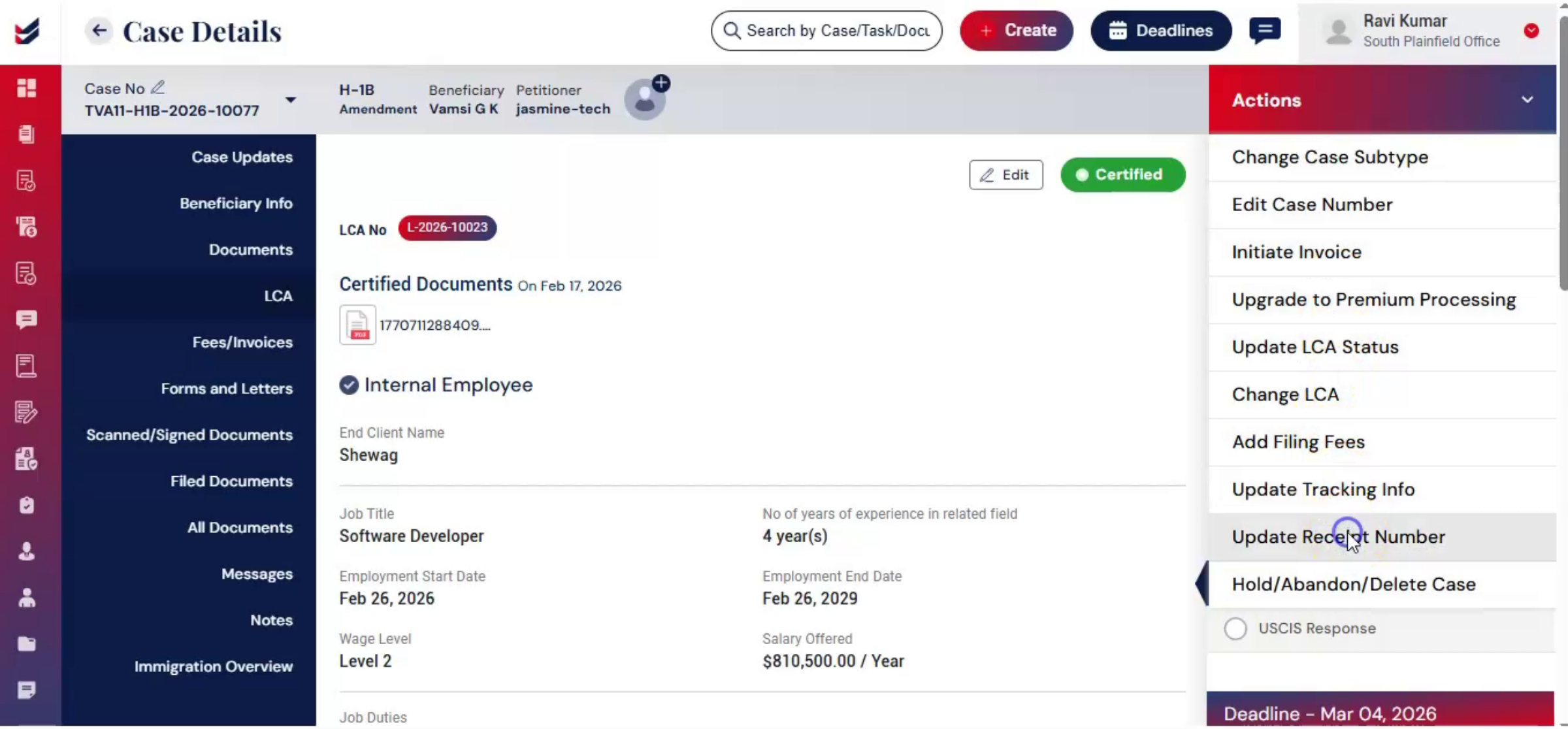Click the Deadline – Mar 04, 2026 banner
This screenshot has width=1568, height=729.
[x=1380, y=710]
